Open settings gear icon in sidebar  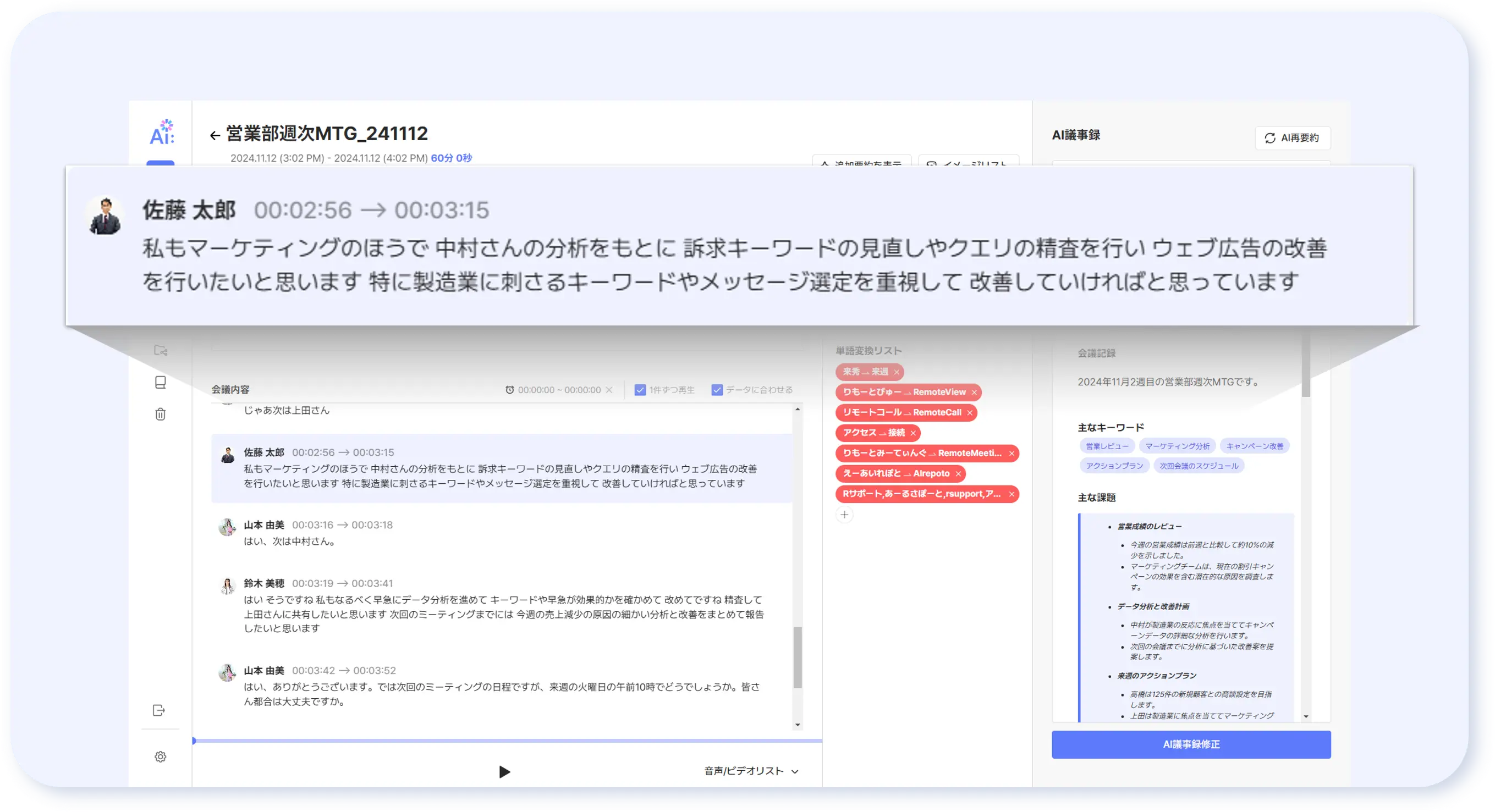click(x=161, y=757)
